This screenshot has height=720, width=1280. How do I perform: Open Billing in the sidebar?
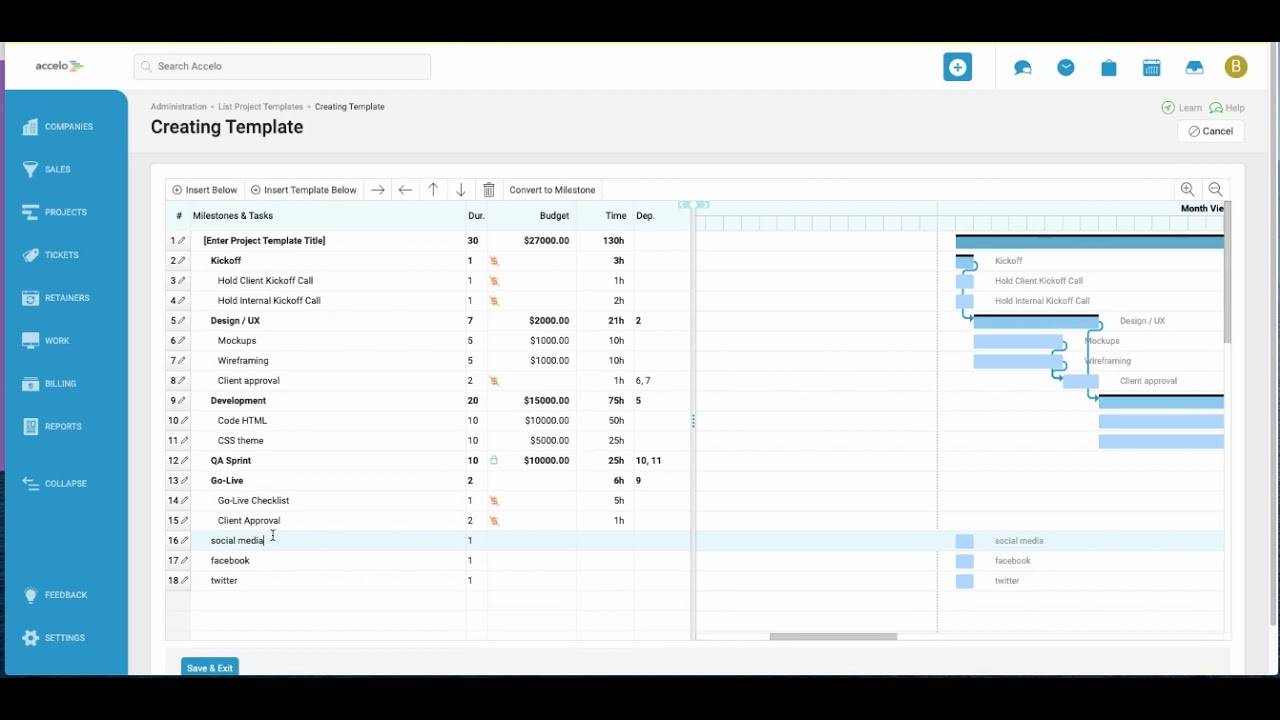[49, 384]
